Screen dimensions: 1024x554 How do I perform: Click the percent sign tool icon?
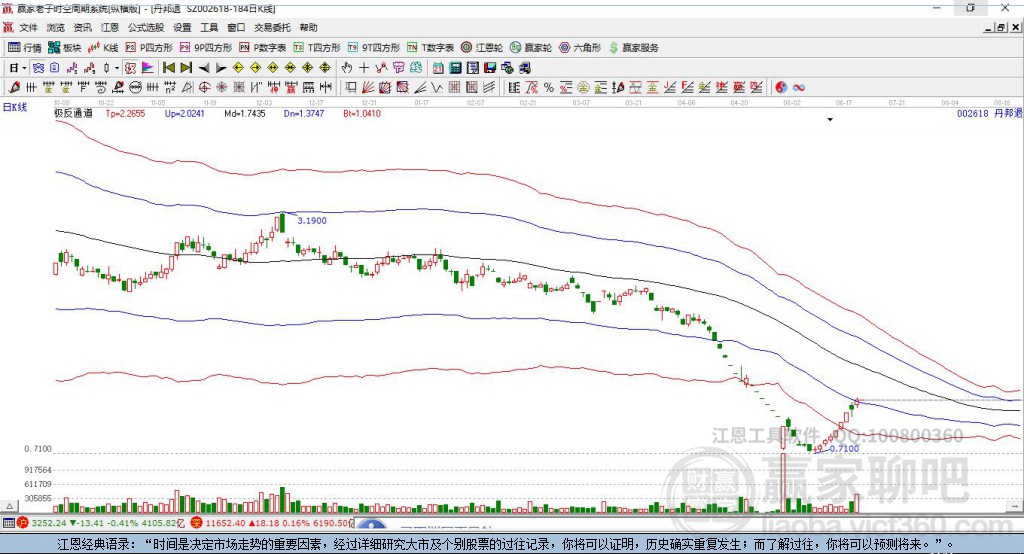549,88
